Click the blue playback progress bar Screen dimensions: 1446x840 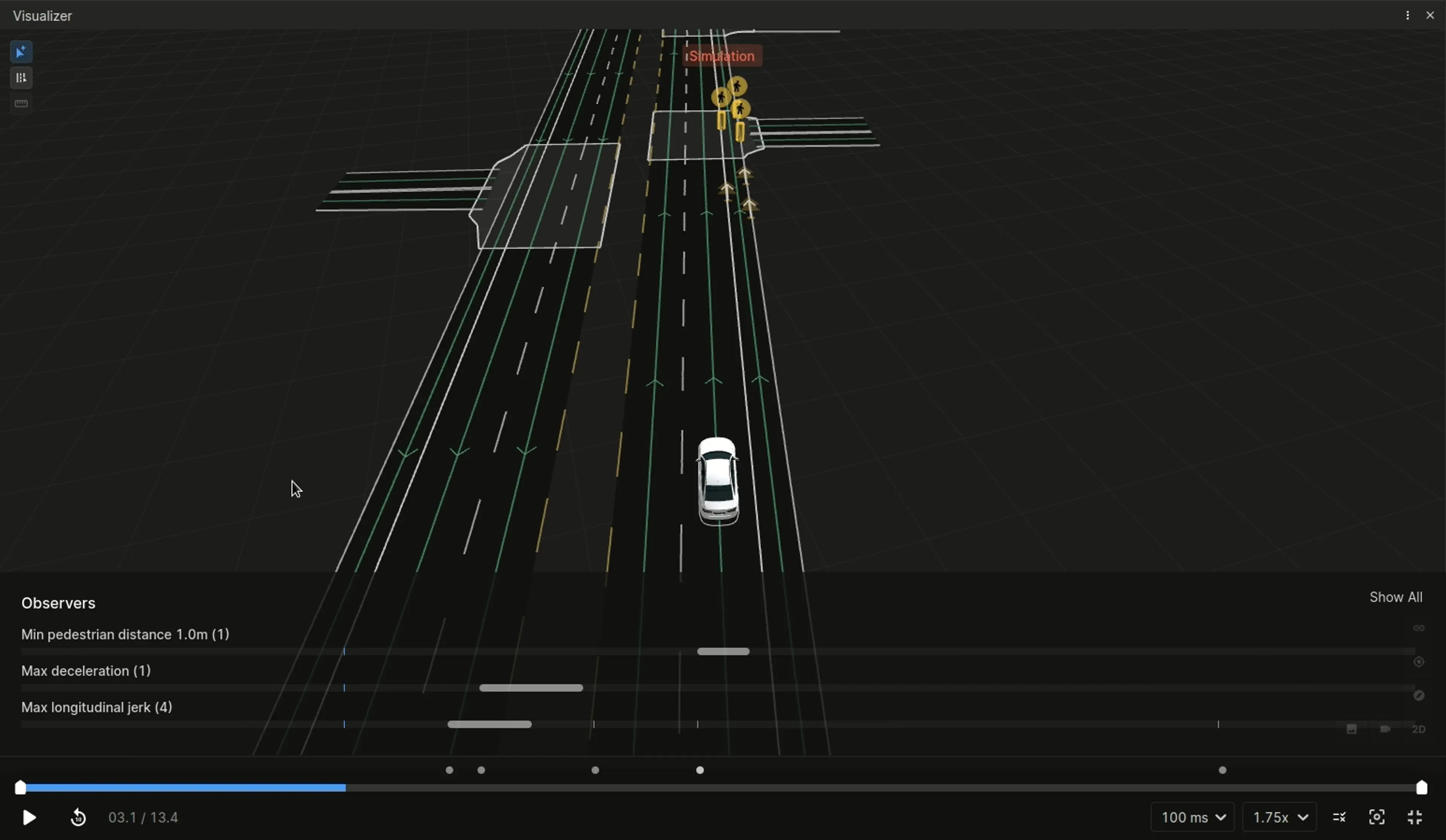coord(184,788)
